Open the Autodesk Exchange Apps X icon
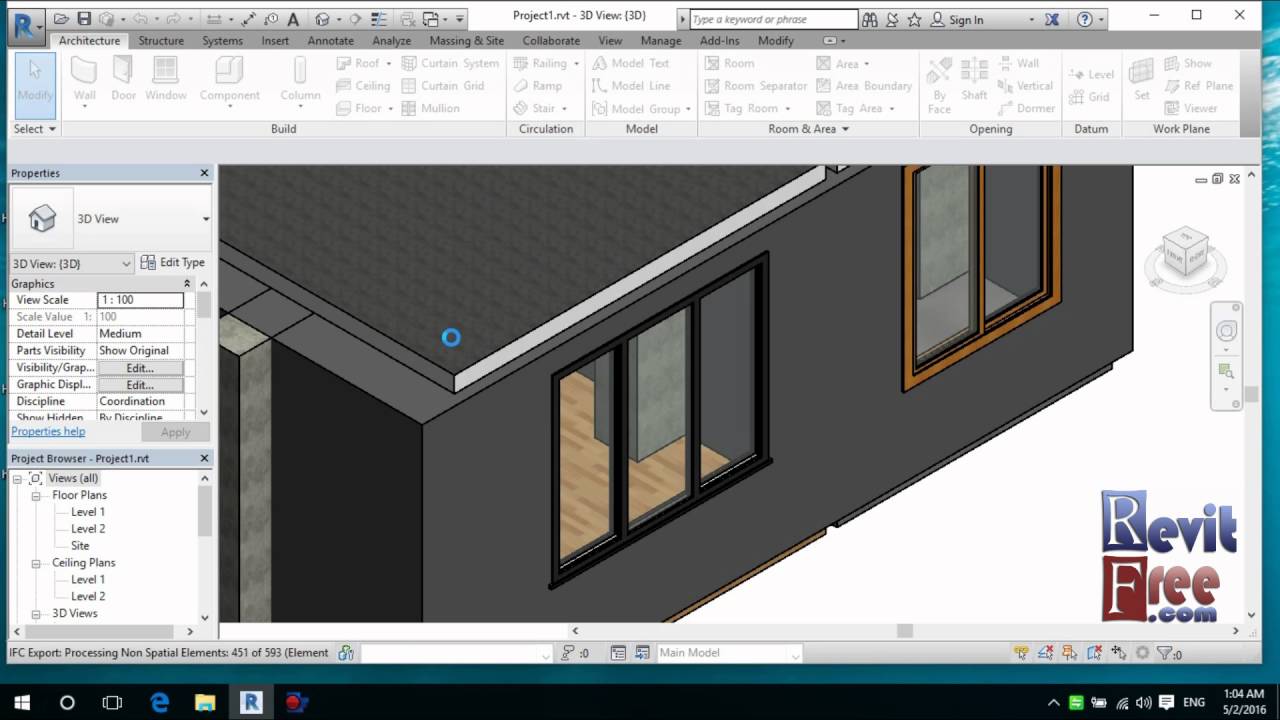Screen dimensions: 1280x720 [x=1052, y=19]
